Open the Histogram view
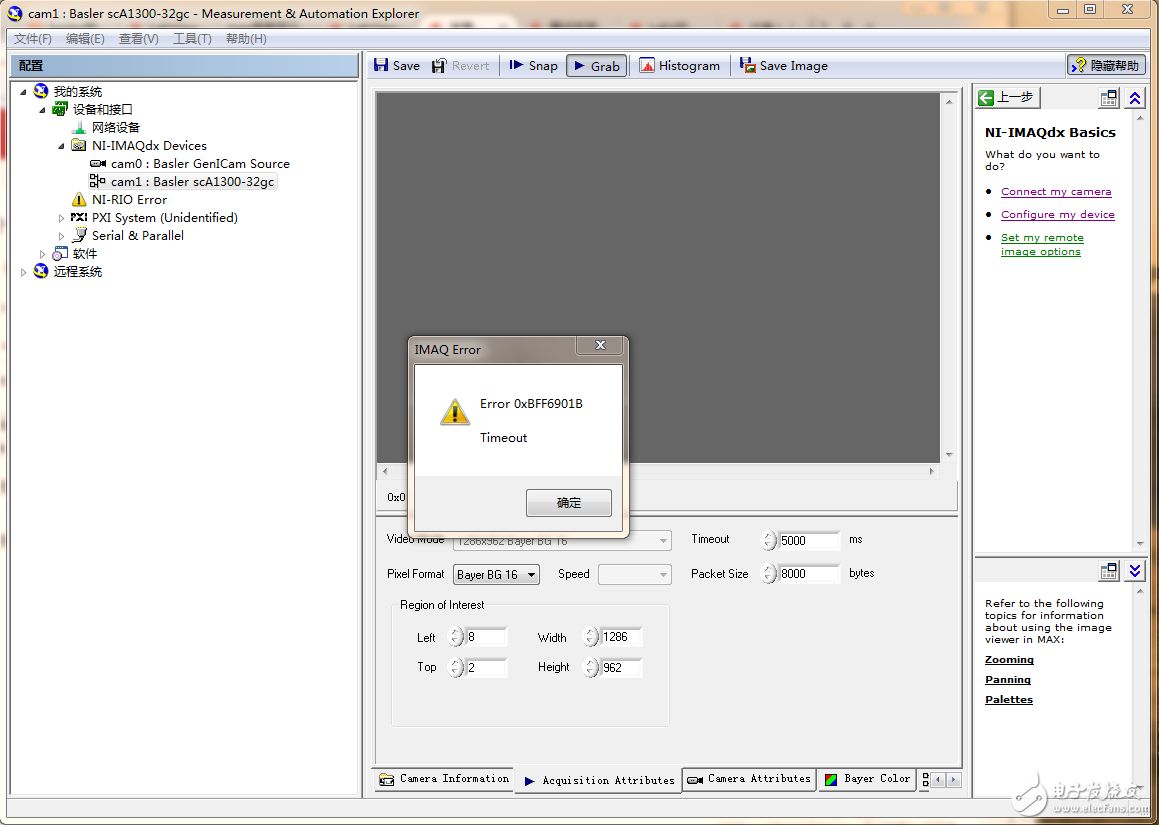This screenshot has width=1159, height=825. (679, 66)
